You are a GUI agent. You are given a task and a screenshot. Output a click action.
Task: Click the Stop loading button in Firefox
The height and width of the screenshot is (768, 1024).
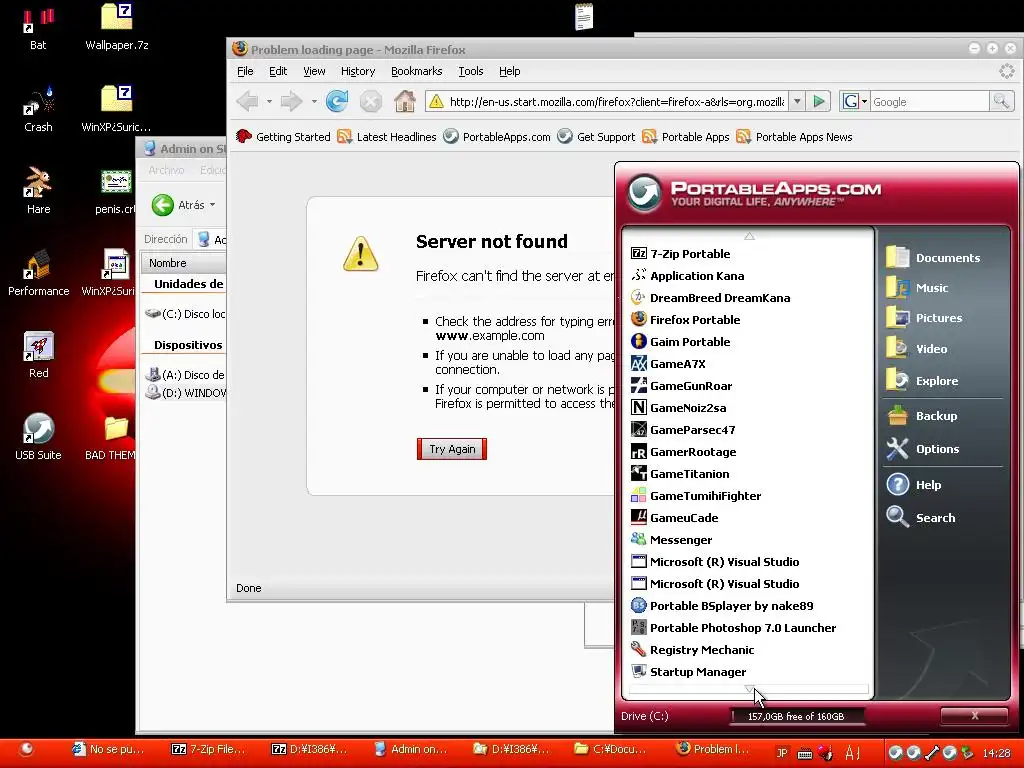(370, 101)
